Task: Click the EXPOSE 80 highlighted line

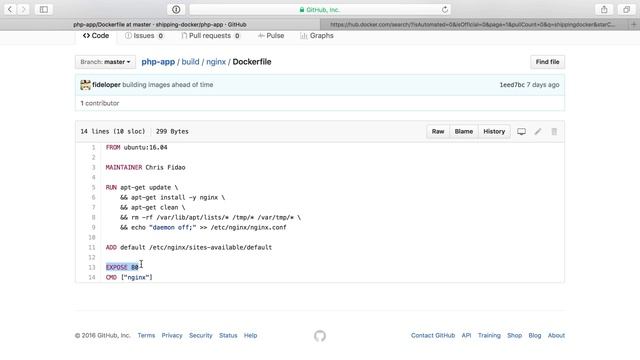Action: (122, 267)
